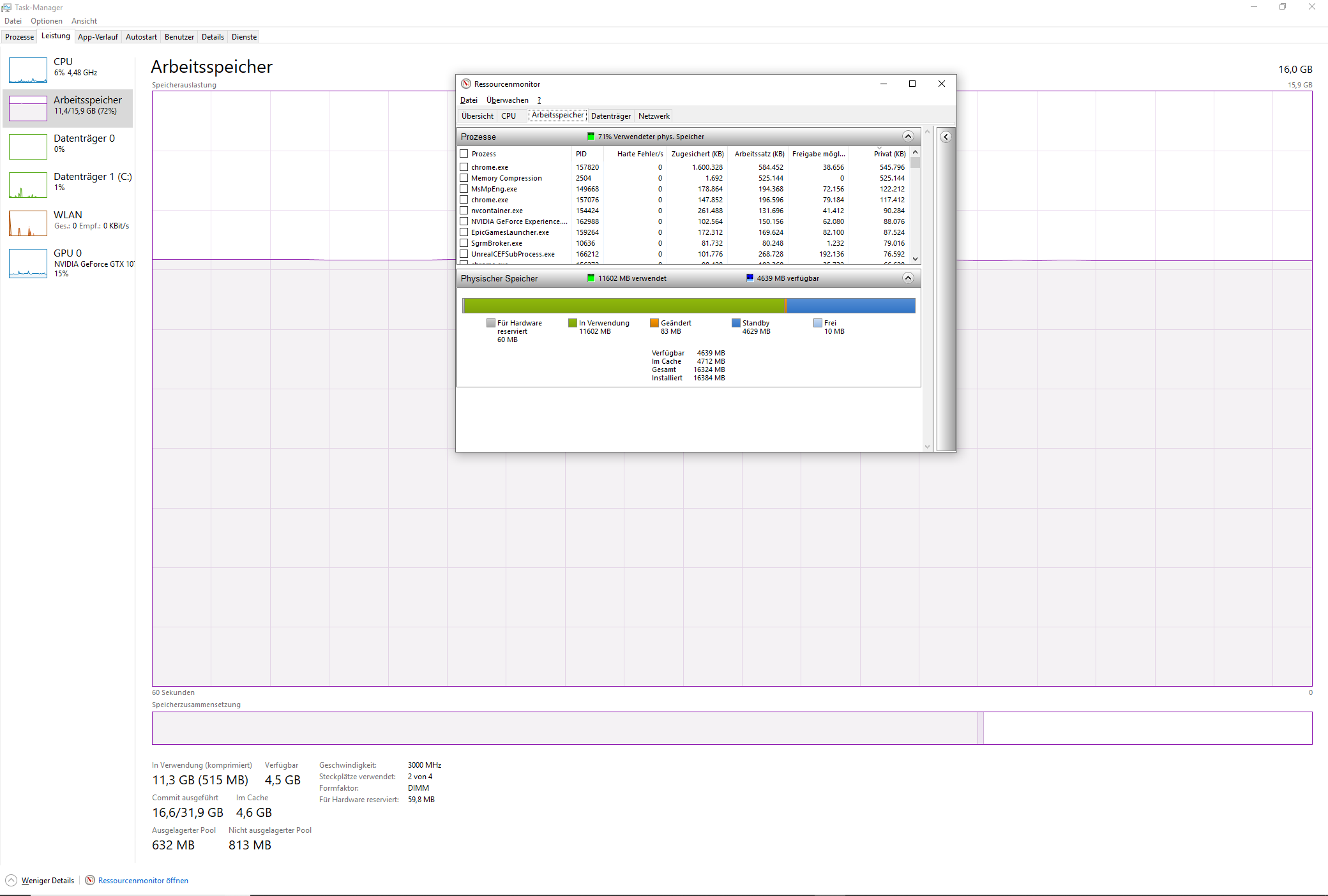This screenshot has height=896, width=1328.
Task: Toggle the select-all Prozess header checkbox
Action: click(x=464, y=154)
